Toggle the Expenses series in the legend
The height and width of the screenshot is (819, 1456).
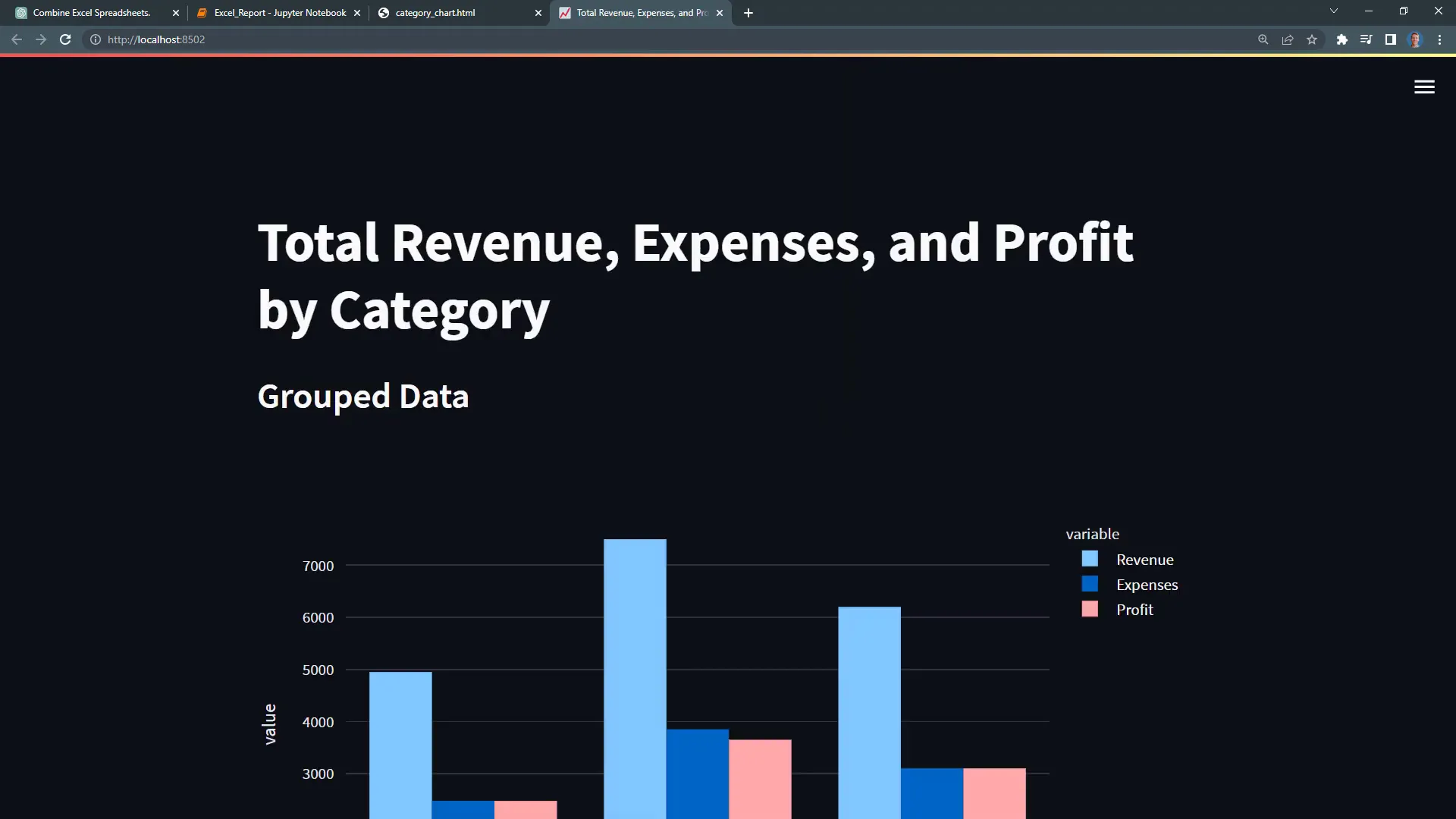pyautogui.click(x=1147, y=584)
